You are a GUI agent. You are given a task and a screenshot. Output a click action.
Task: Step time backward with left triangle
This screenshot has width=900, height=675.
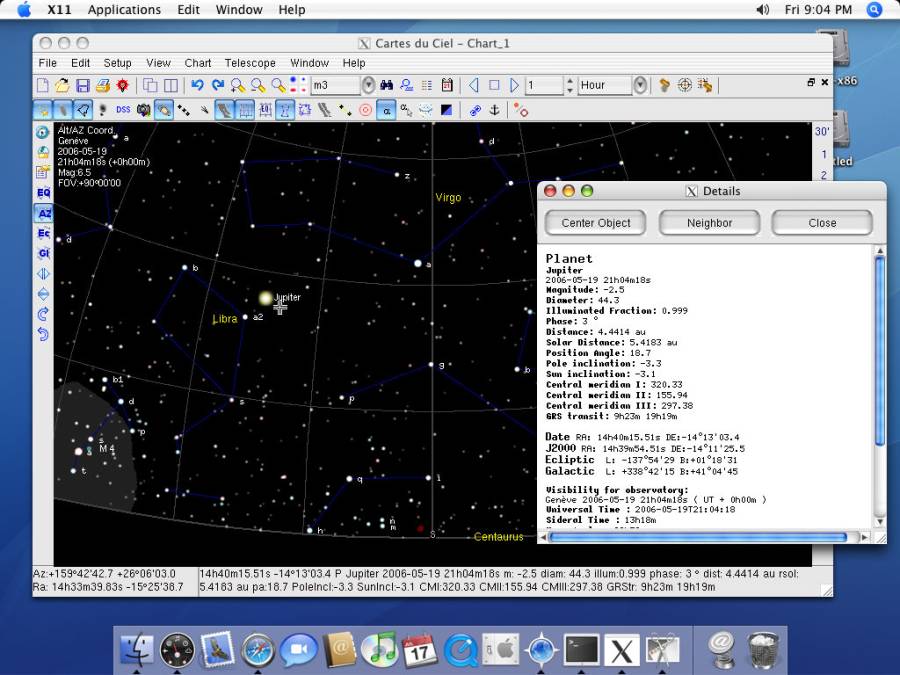[x=474, y=86]
